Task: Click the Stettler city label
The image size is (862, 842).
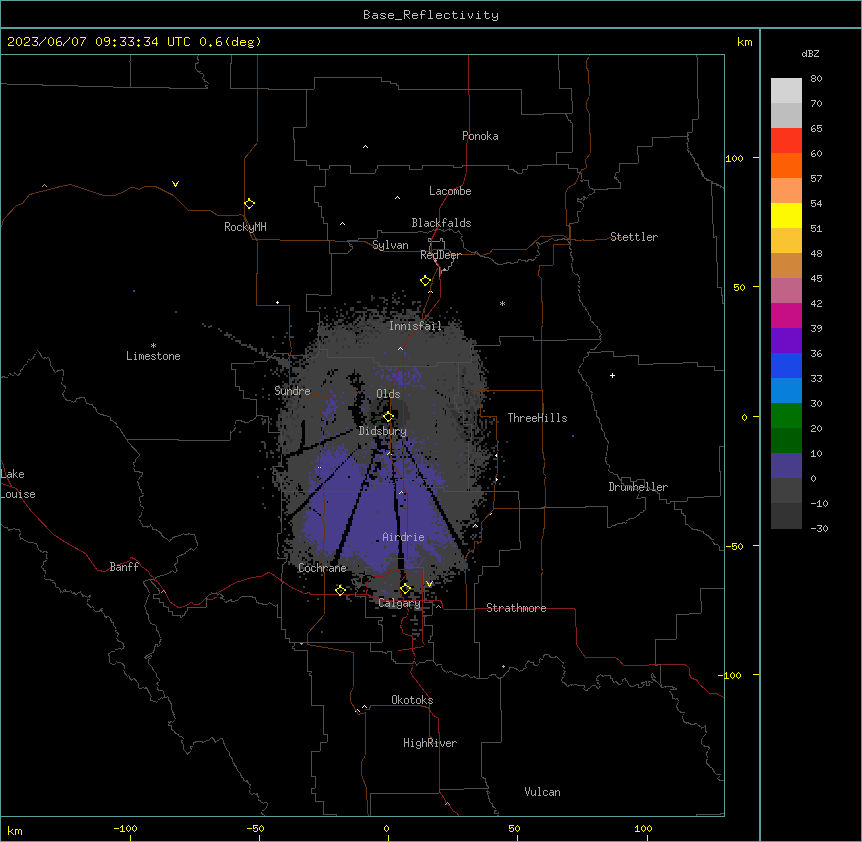Action: 634,237
